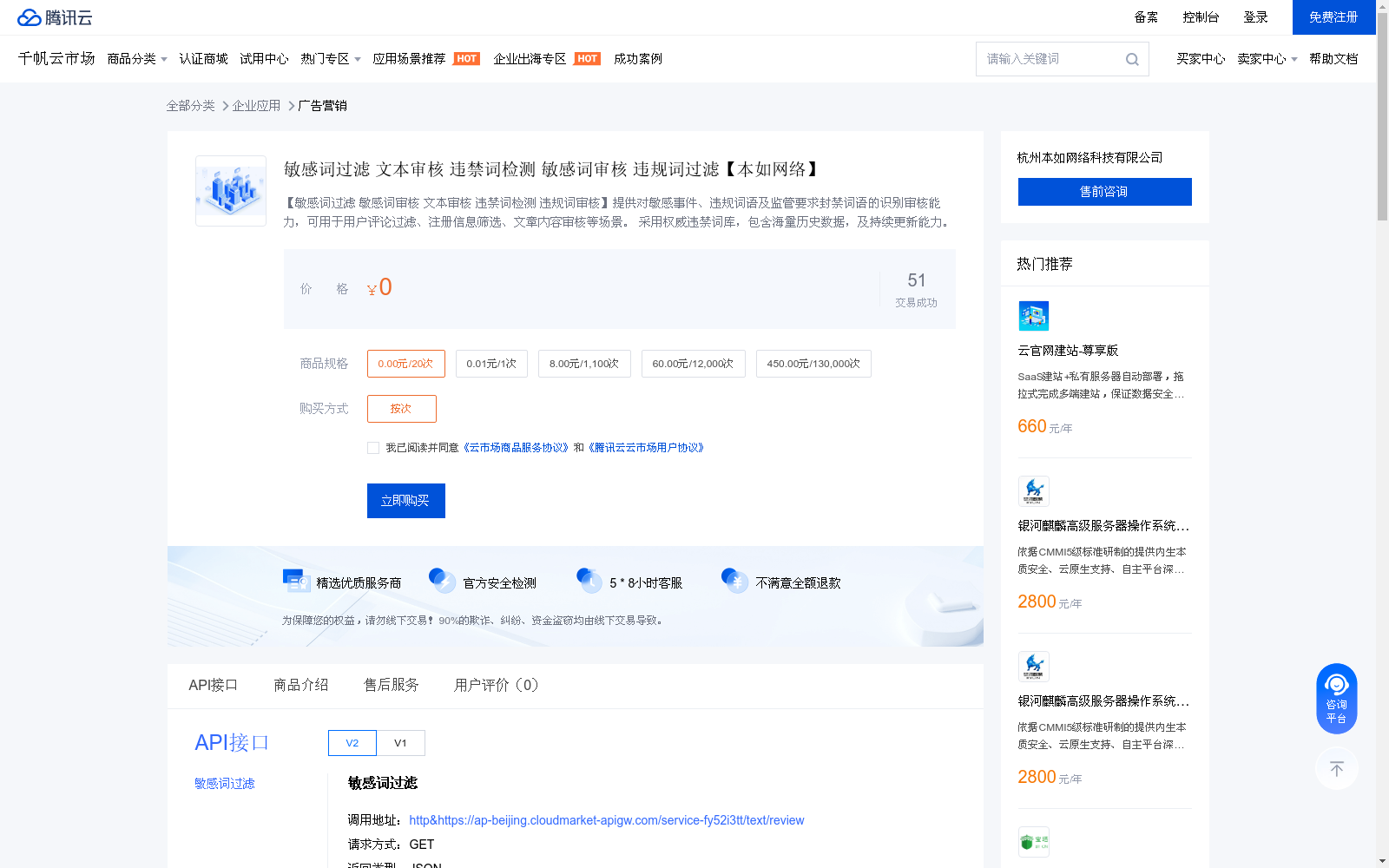
Task: Open the 云市场商品服务协议 link
Action: point(516,448)
